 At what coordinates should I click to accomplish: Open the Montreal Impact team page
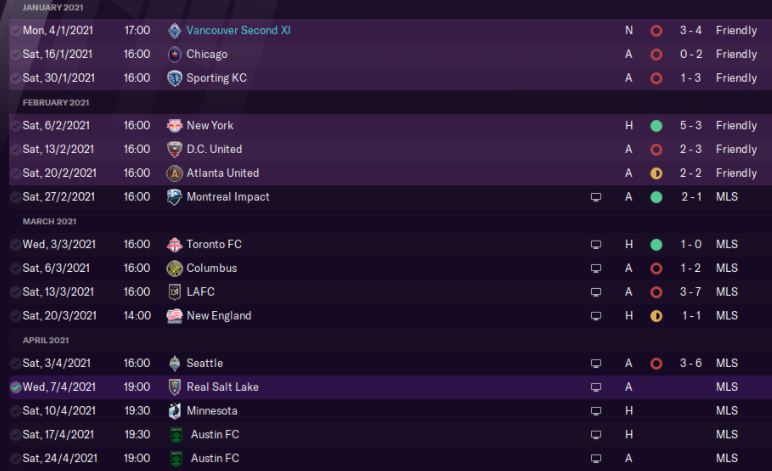(x=228, y=197)
